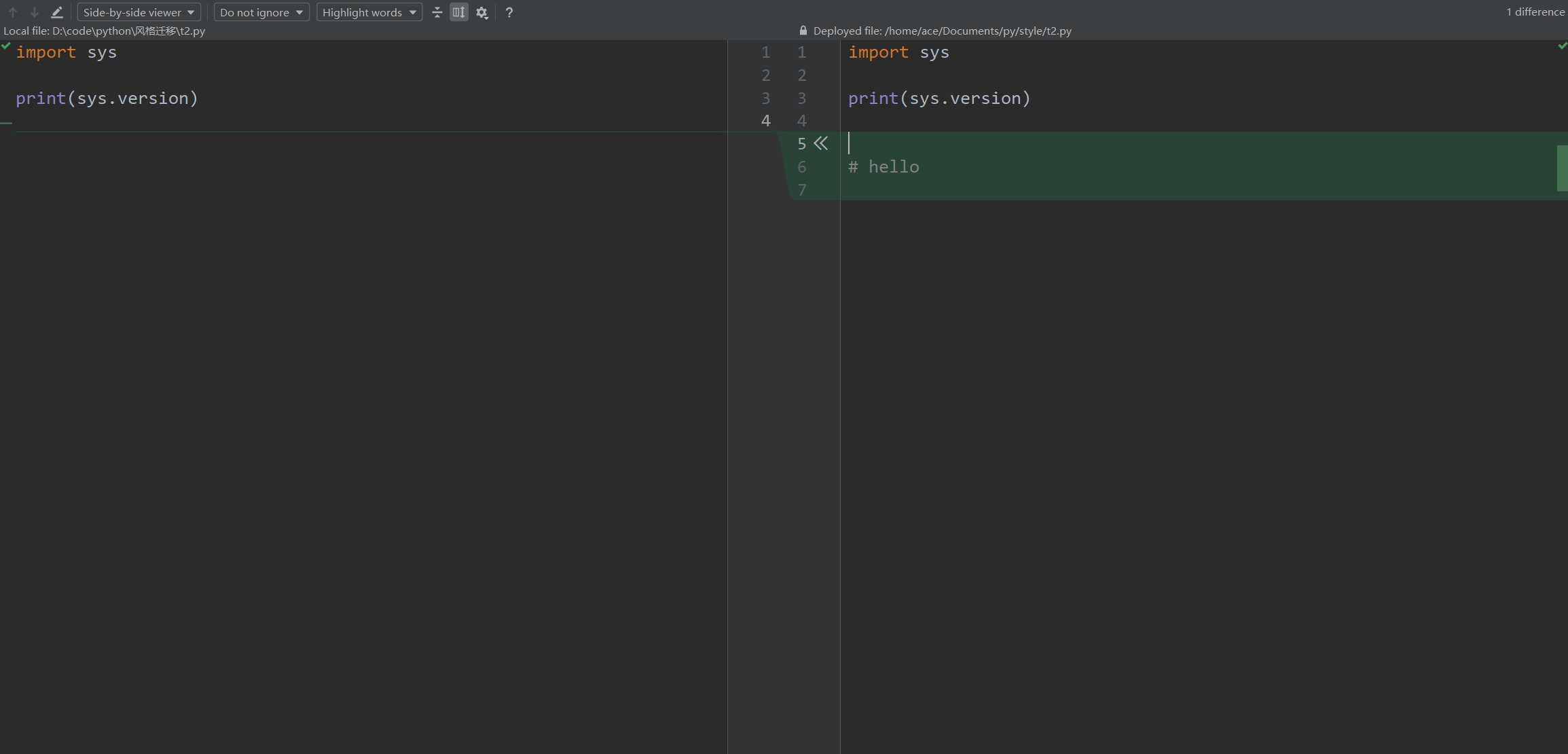1568x754 pixels.
Task: Click 'import sys' in local file pane
Action: coord(66,52)
